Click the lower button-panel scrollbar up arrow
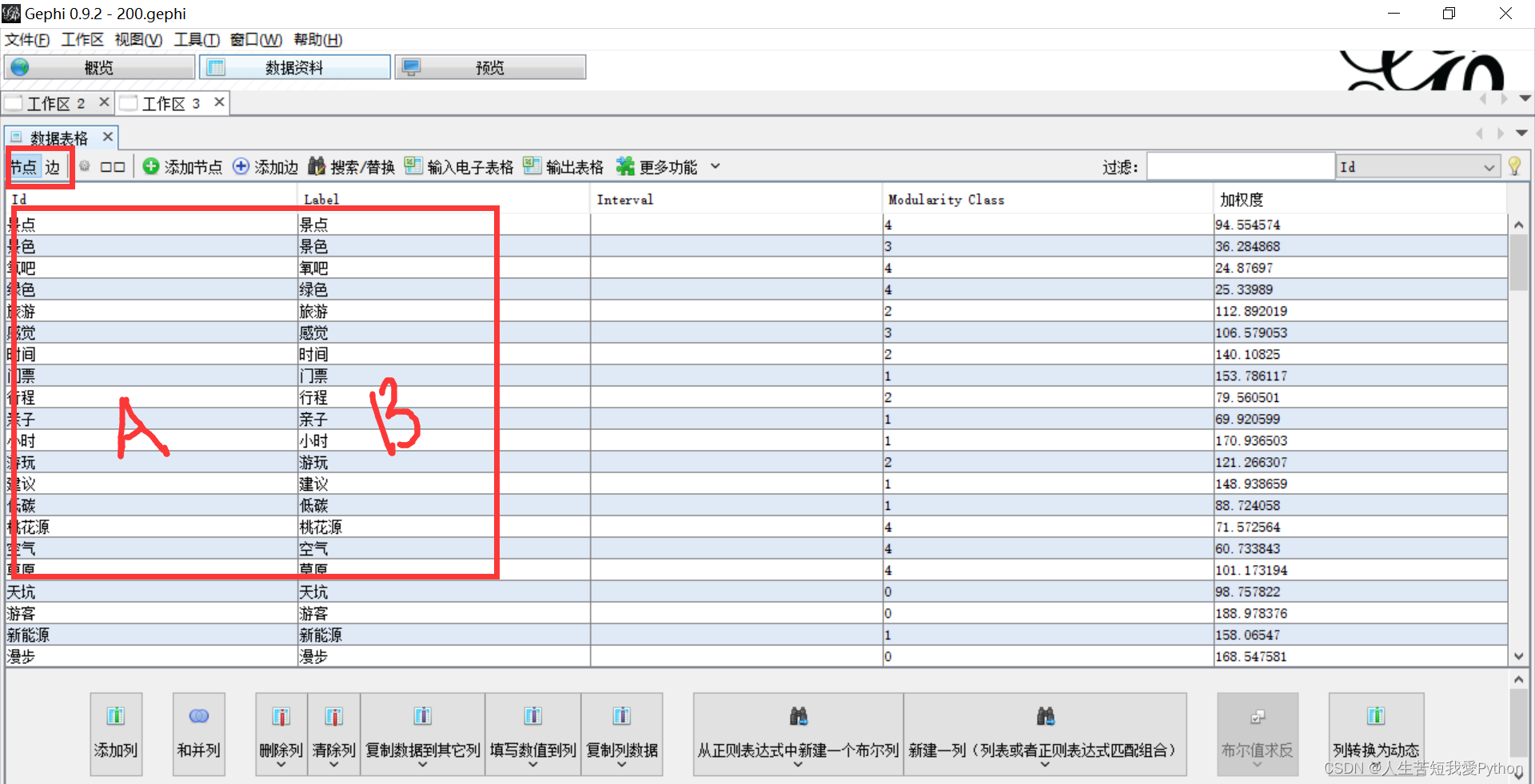Screen dimensions: 1535x784 point(1518,679)
